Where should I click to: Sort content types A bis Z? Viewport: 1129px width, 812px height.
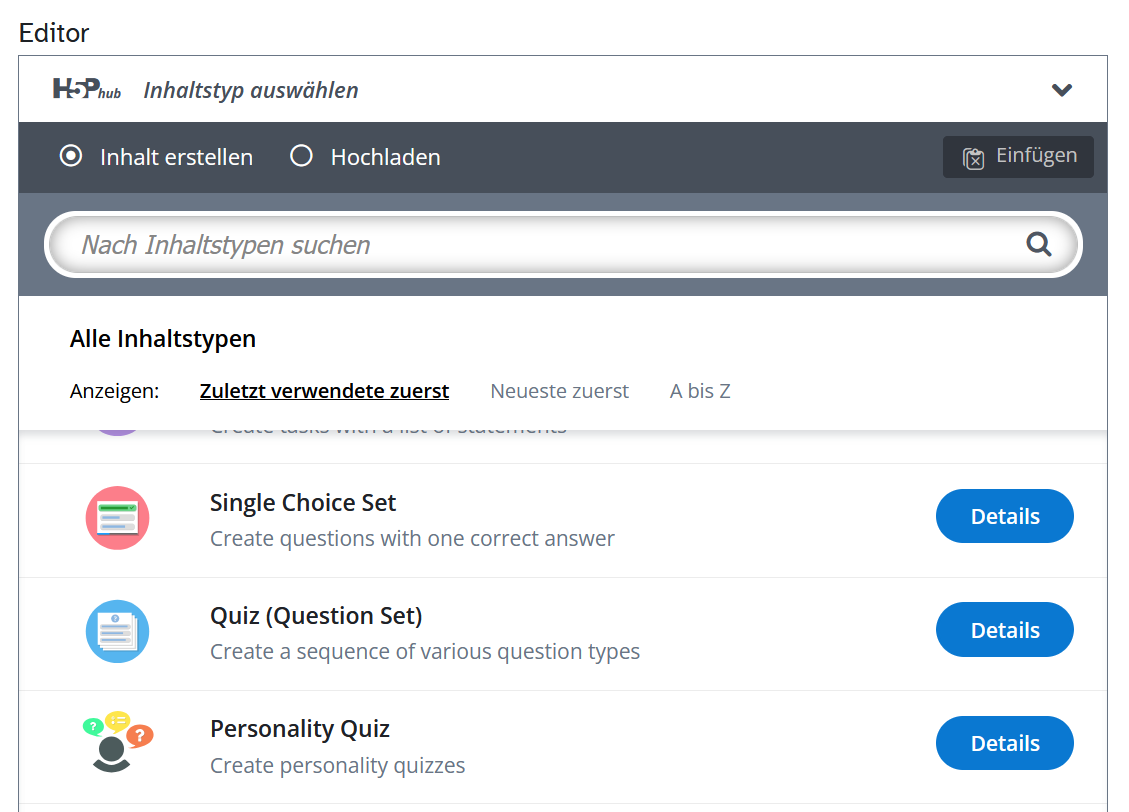pos(700,391)
